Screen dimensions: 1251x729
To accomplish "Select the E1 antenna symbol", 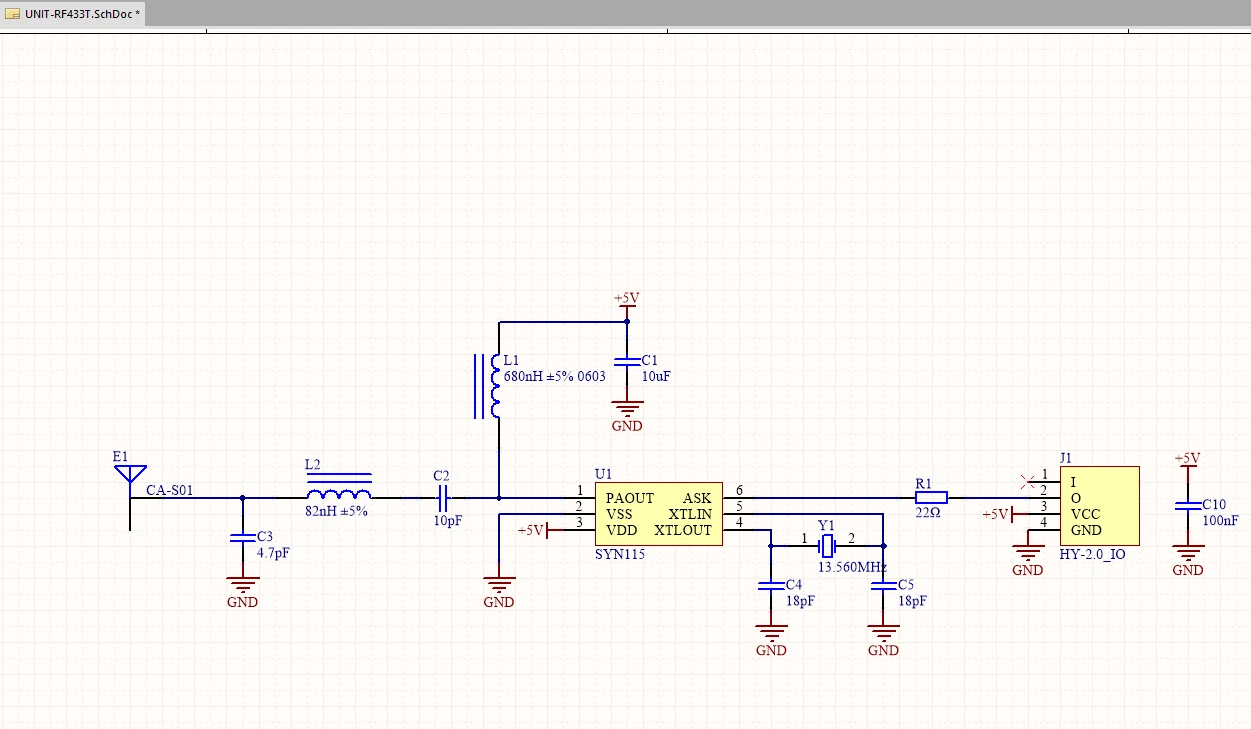I will 130,475.
